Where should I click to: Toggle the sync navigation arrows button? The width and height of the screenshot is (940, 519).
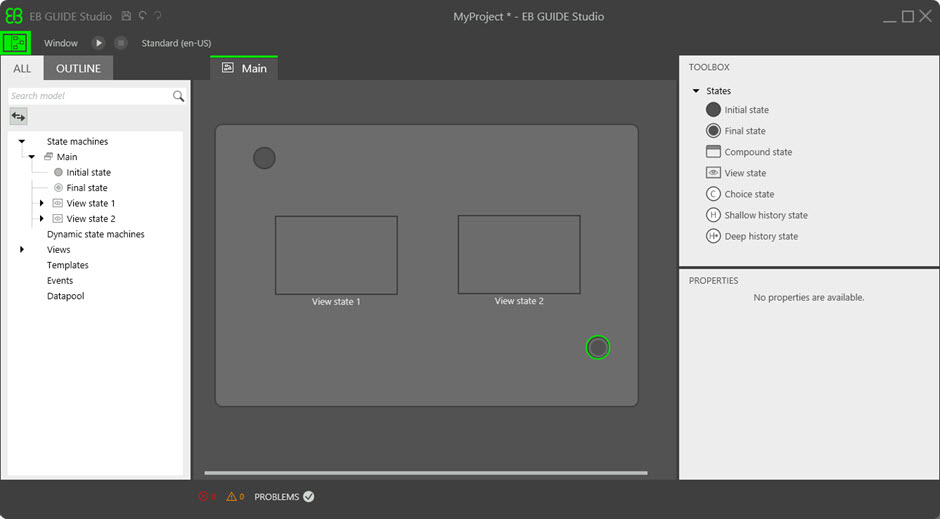[19, 116]
